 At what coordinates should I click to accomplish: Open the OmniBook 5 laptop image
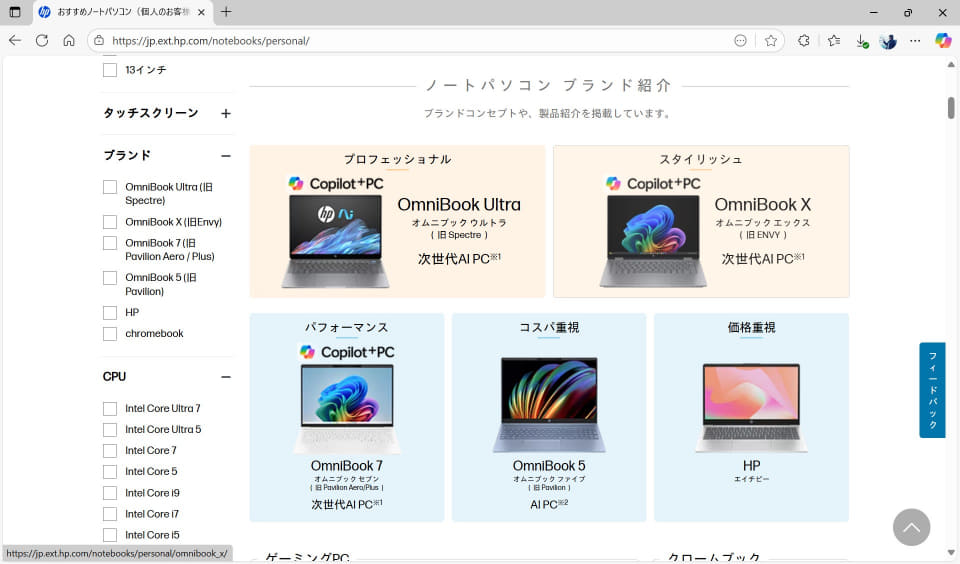point(549,405)
